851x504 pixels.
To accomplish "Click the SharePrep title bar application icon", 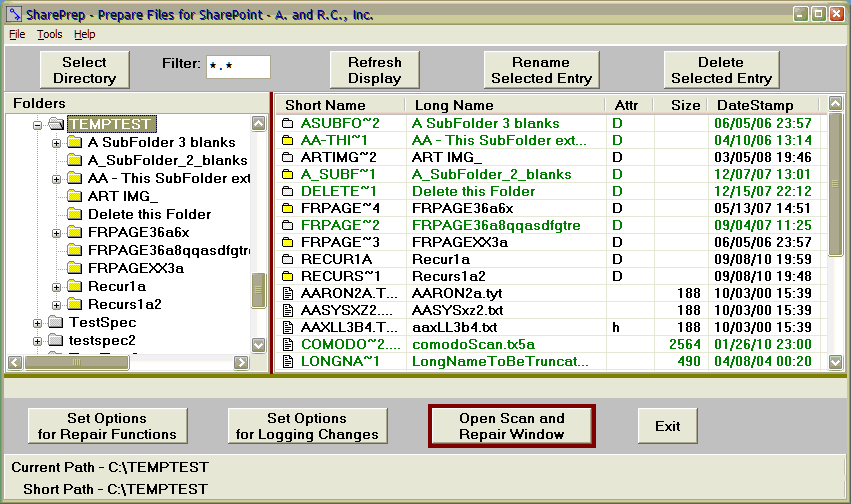I will [14, 14].
